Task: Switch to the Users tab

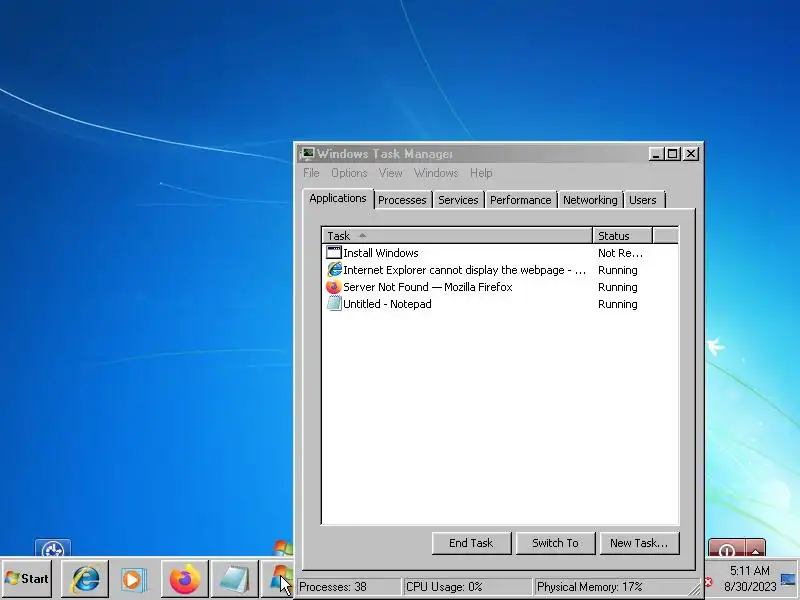Action: (x=643, y=200)
